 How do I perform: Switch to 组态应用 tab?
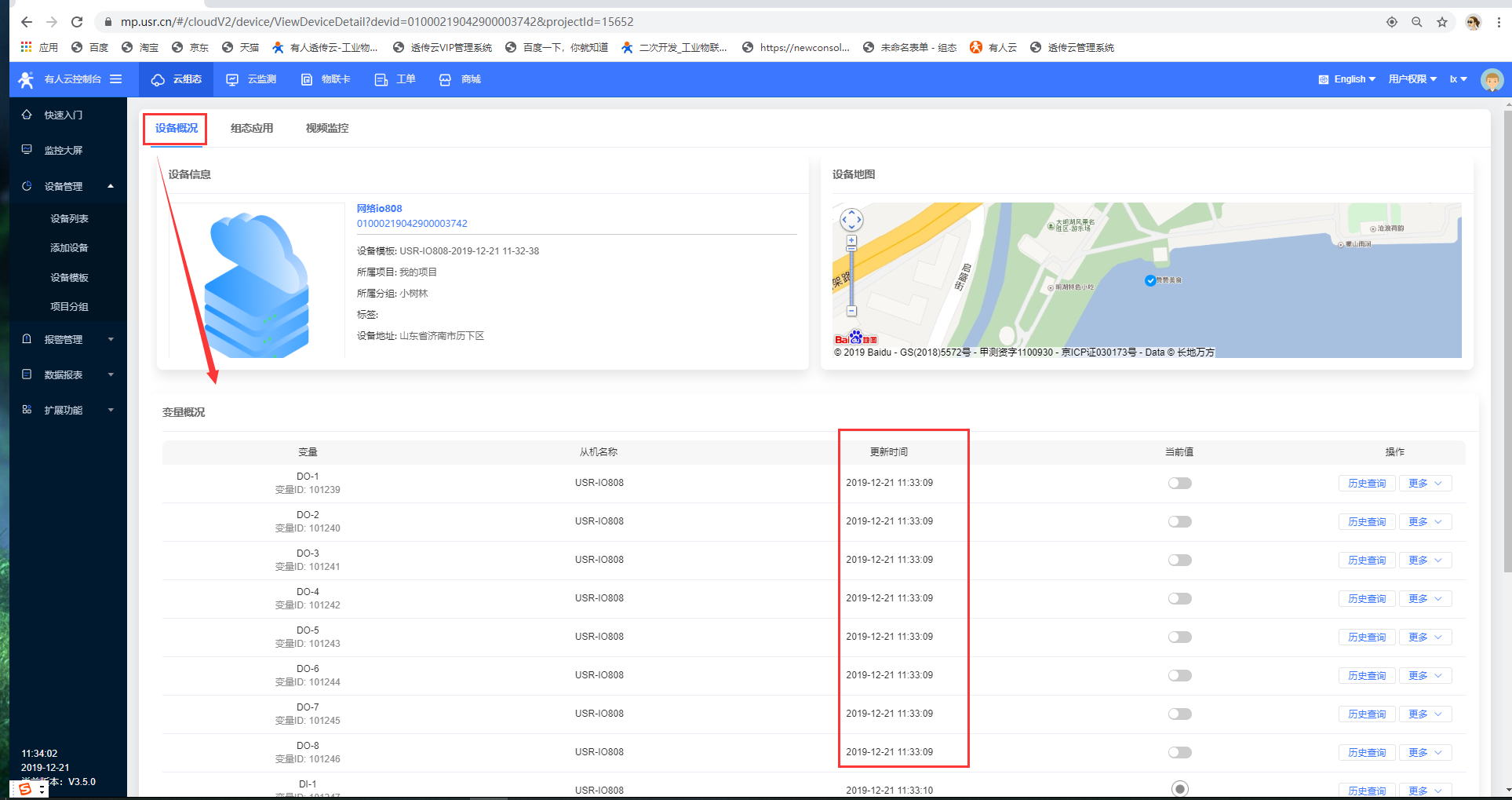pyautogui.click(x=252, y=128)
